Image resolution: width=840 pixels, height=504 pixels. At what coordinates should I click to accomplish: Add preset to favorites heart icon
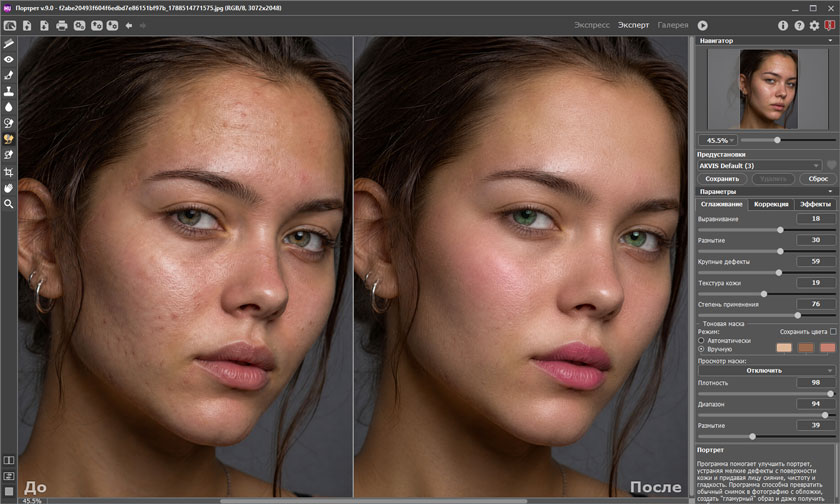point(831,165)
